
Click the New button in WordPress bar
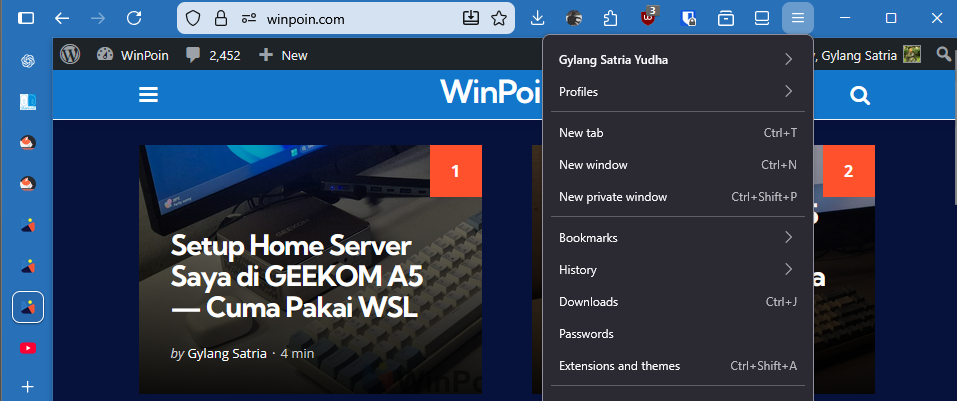point(283,55)
